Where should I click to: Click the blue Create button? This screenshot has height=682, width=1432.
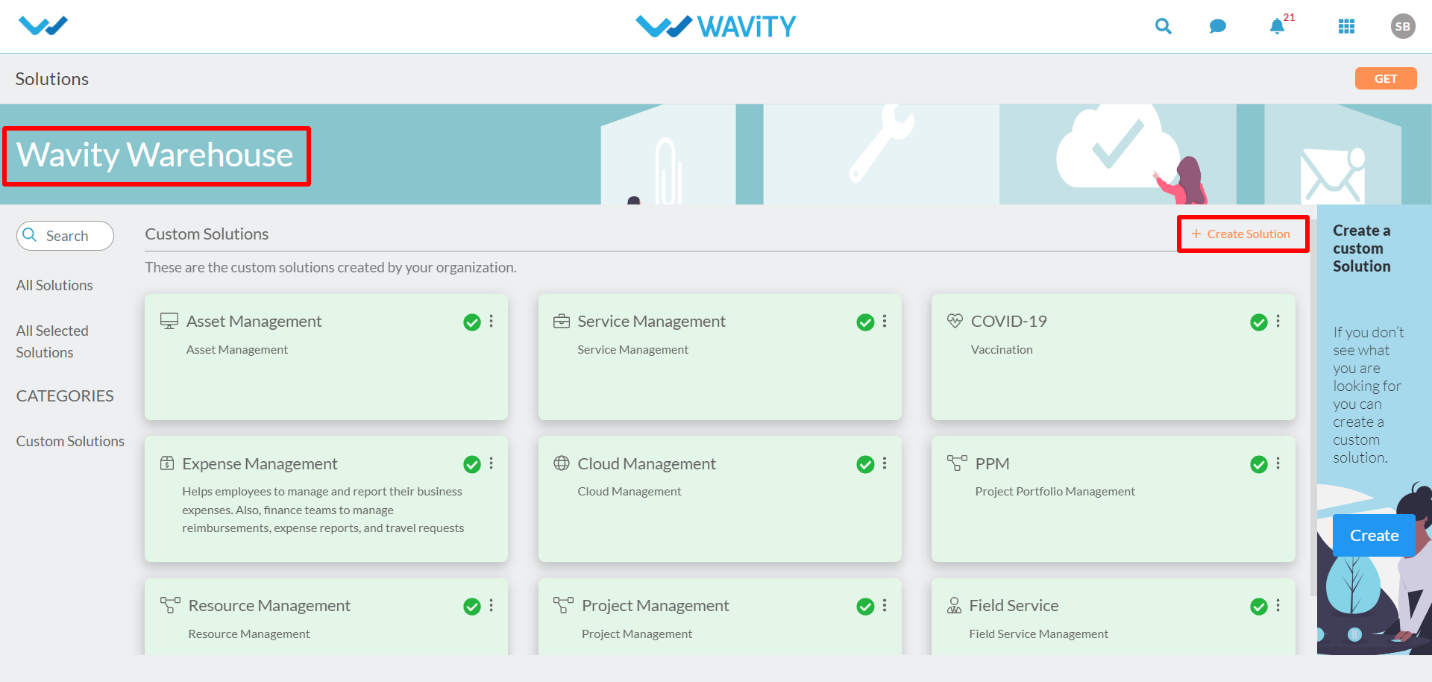1374,535
